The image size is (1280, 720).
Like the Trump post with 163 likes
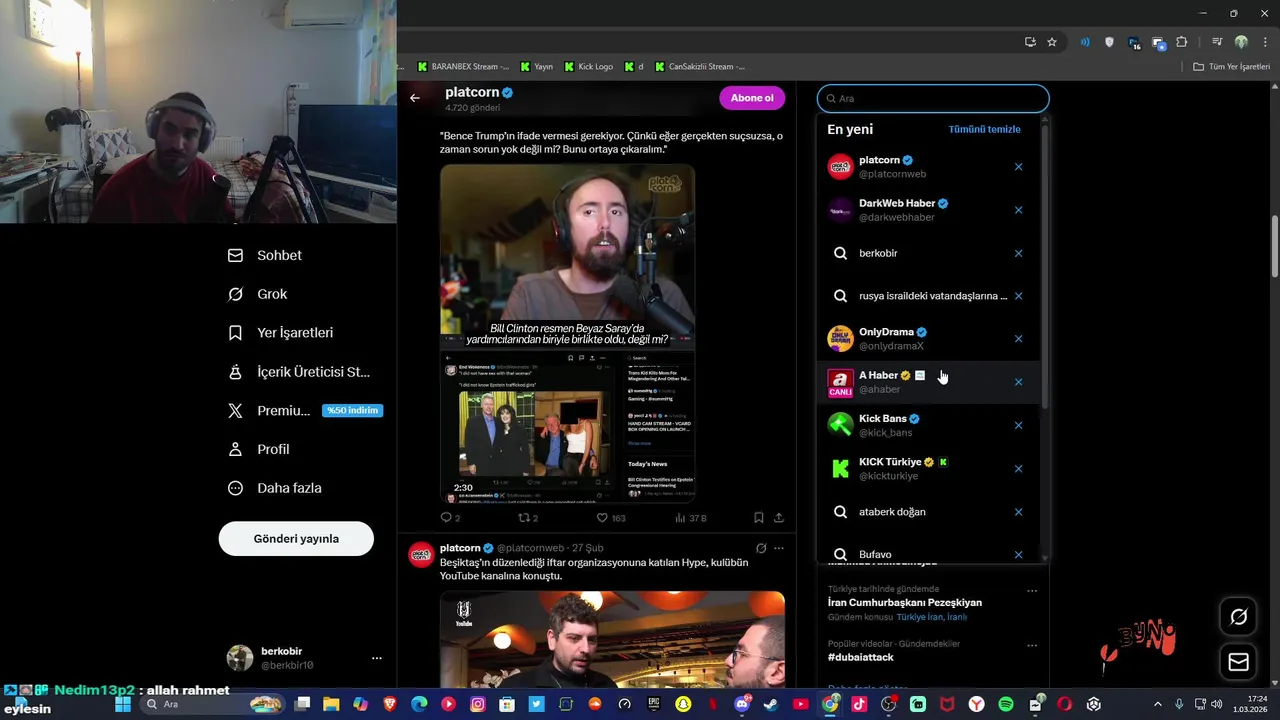coord(610,518)
